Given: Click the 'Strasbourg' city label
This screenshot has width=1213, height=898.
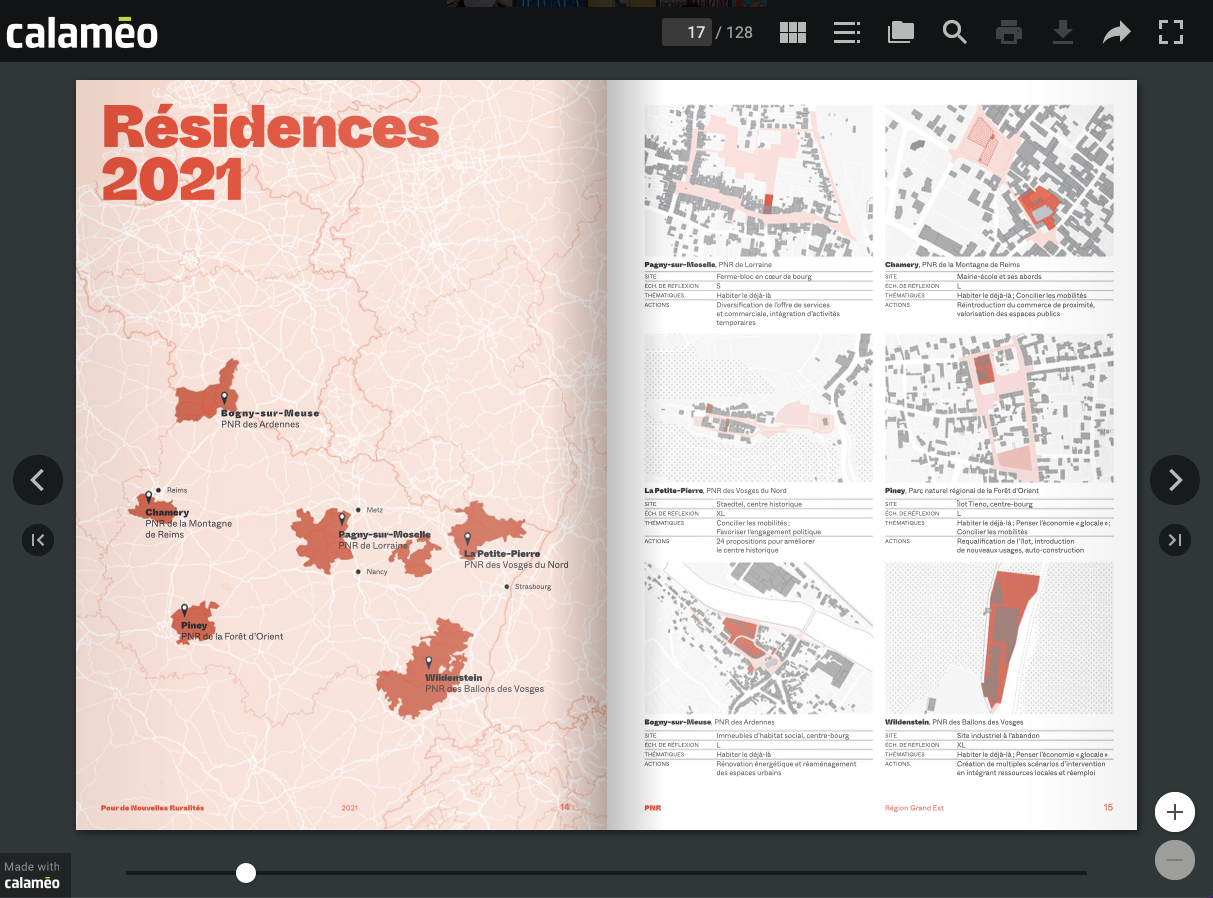Looking at the screenshot, I should [x=533, y=587].
